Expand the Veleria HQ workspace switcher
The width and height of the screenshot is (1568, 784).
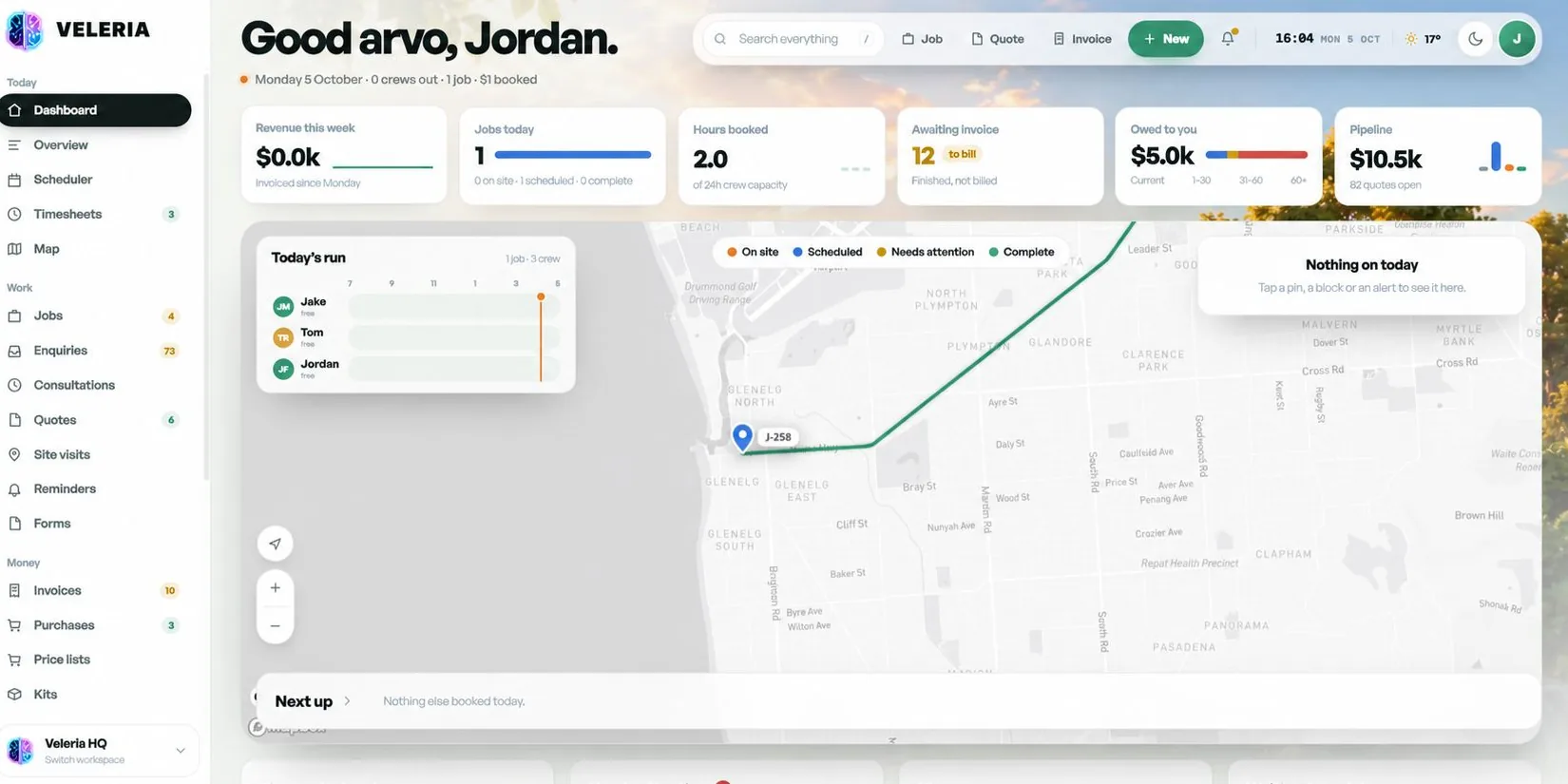[x=99, y=751]
